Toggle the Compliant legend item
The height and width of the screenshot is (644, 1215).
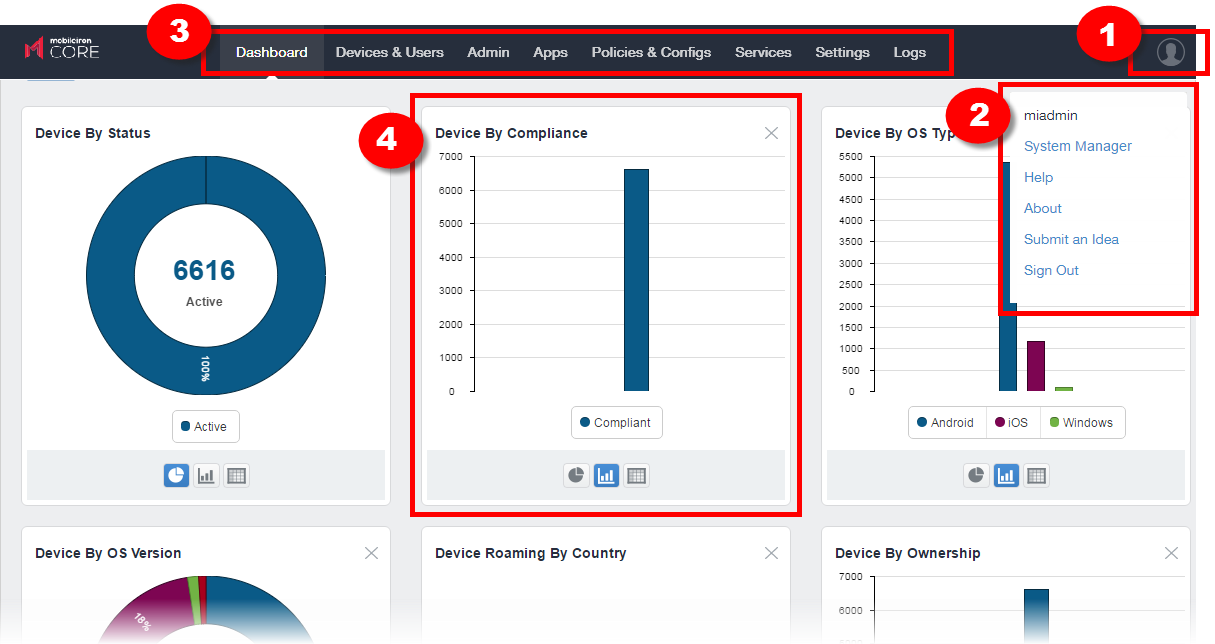(x=616, y=423)
